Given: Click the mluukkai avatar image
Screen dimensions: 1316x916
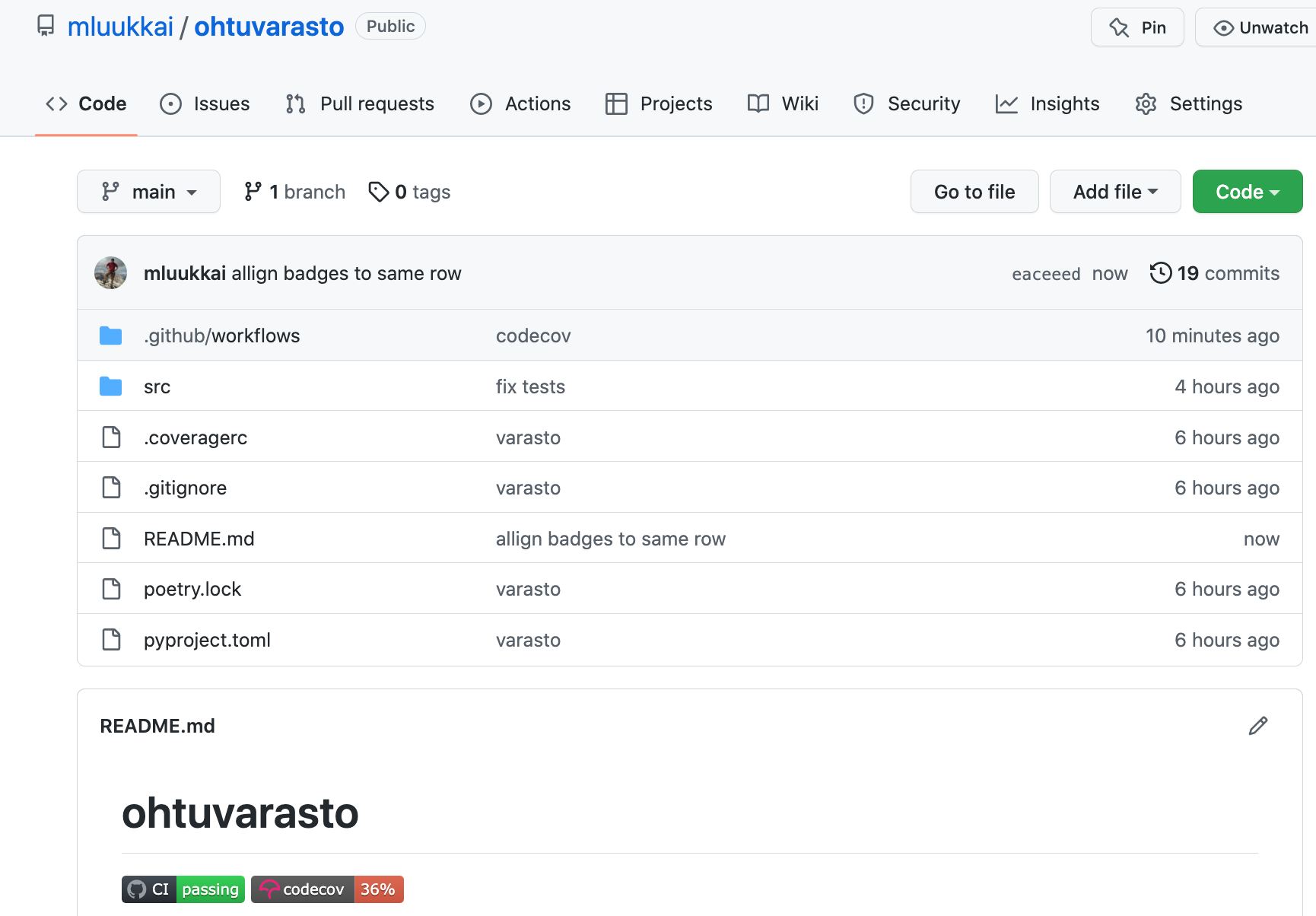Looking at the screenshot, I should pyautogui.click(x=111, y=273).
